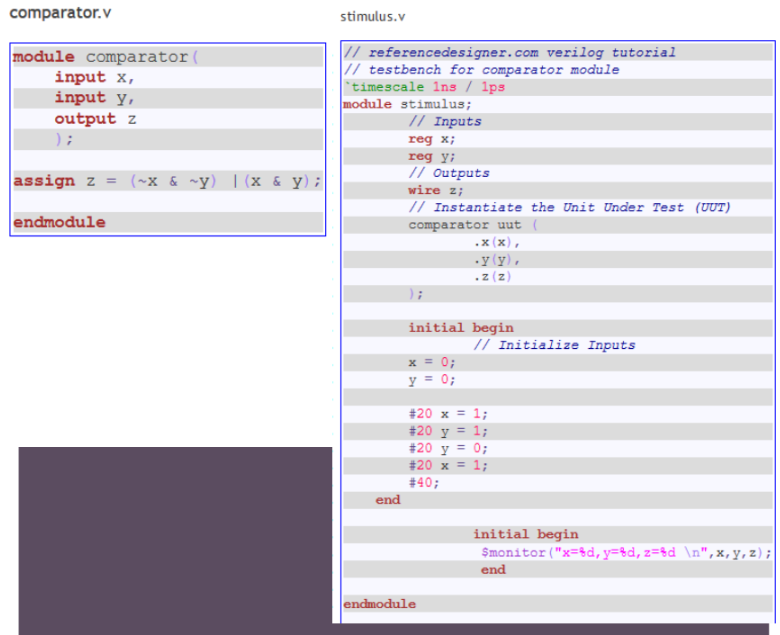Click the assign z statement line

[167, 181]
